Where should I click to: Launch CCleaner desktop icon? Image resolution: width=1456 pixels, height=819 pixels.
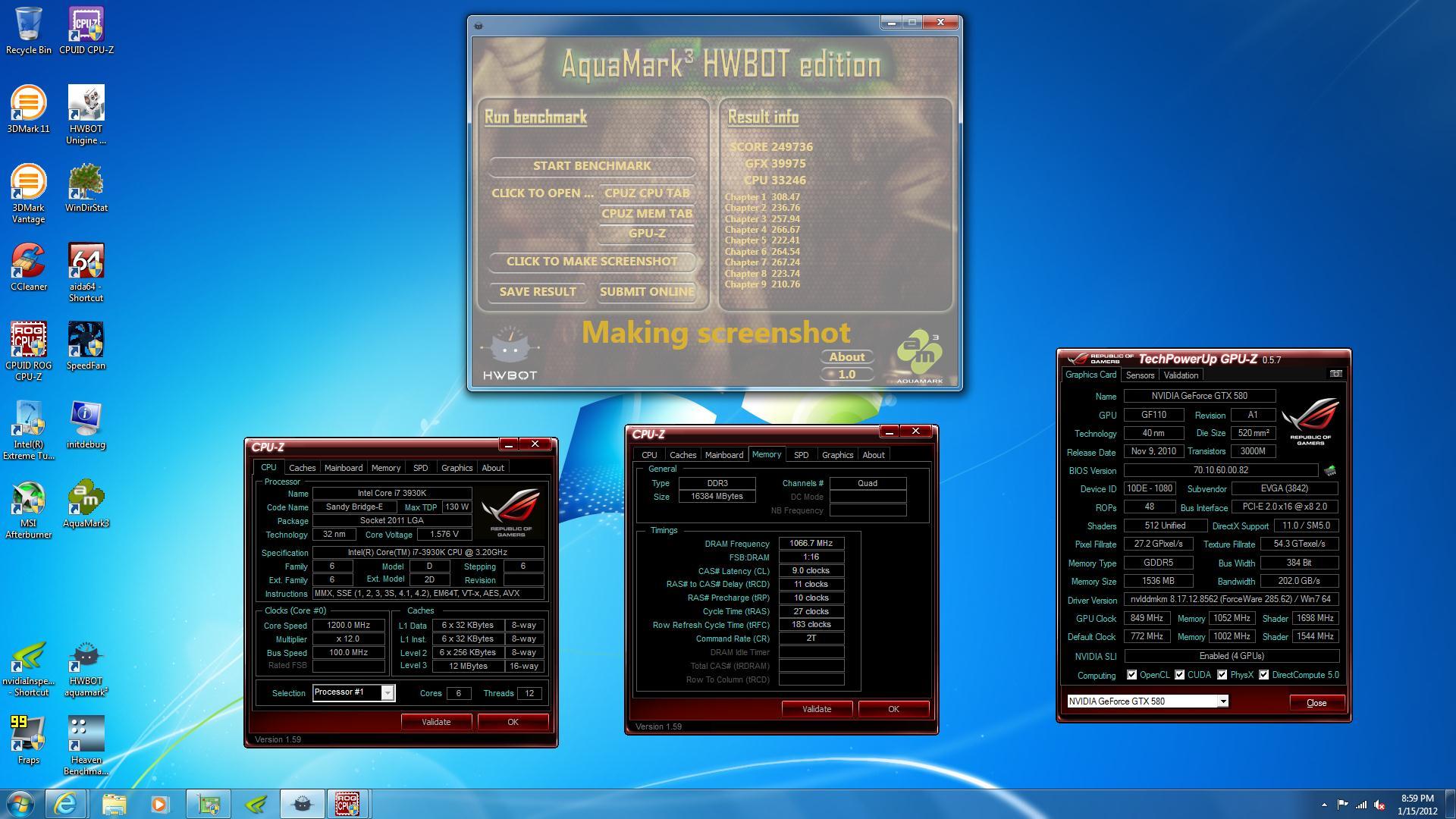[29, 267]
